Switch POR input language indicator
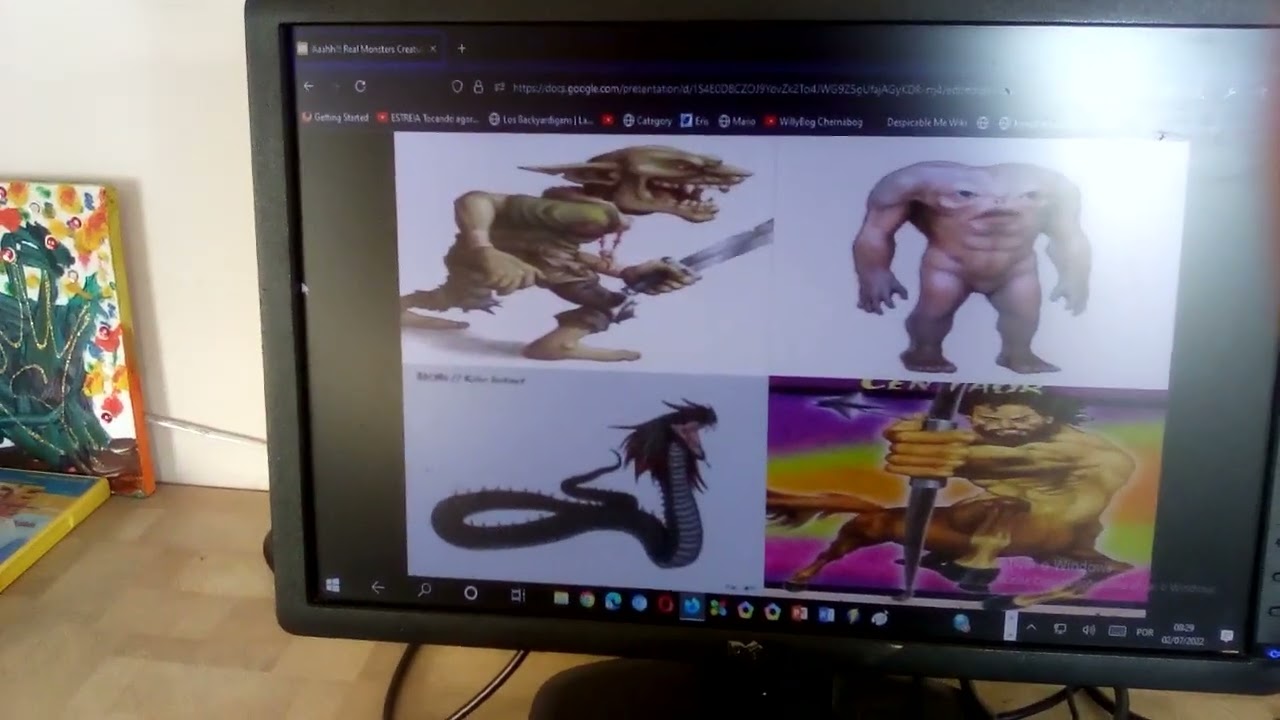 point(1146,633)
